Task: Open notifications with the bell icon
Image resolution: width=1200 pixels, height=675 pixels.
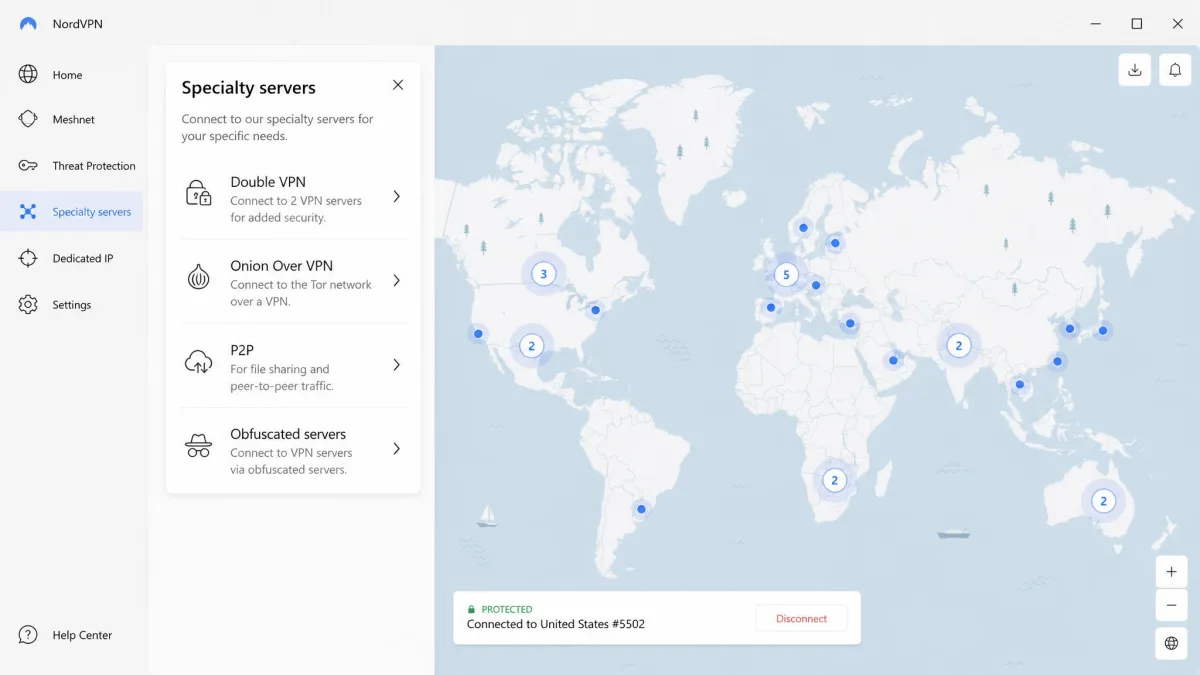Action: (1175, 70)
